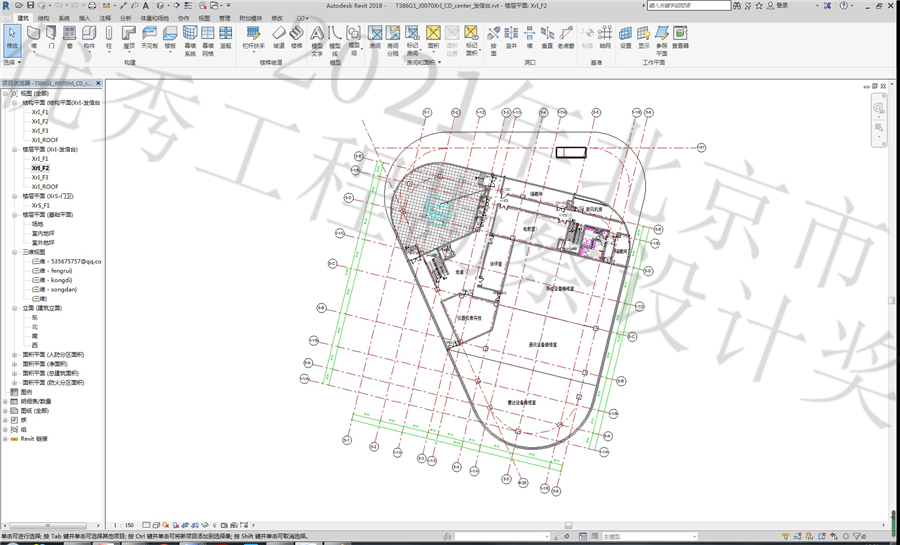Click Set work plane (设置) tool

[626, 37]
